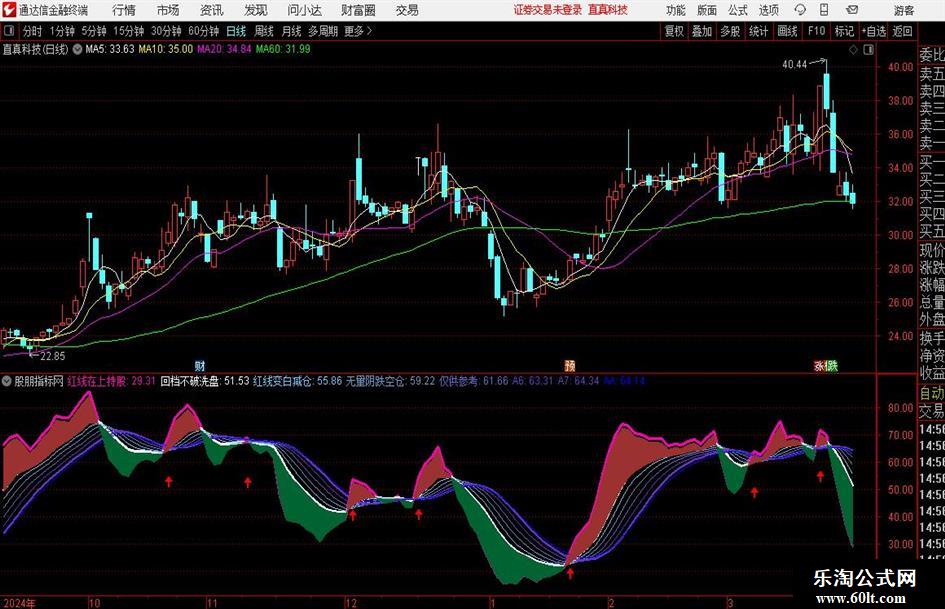
Task: Open the customer service headset icon
Action: pyautogui.click(x=800, y=10)
